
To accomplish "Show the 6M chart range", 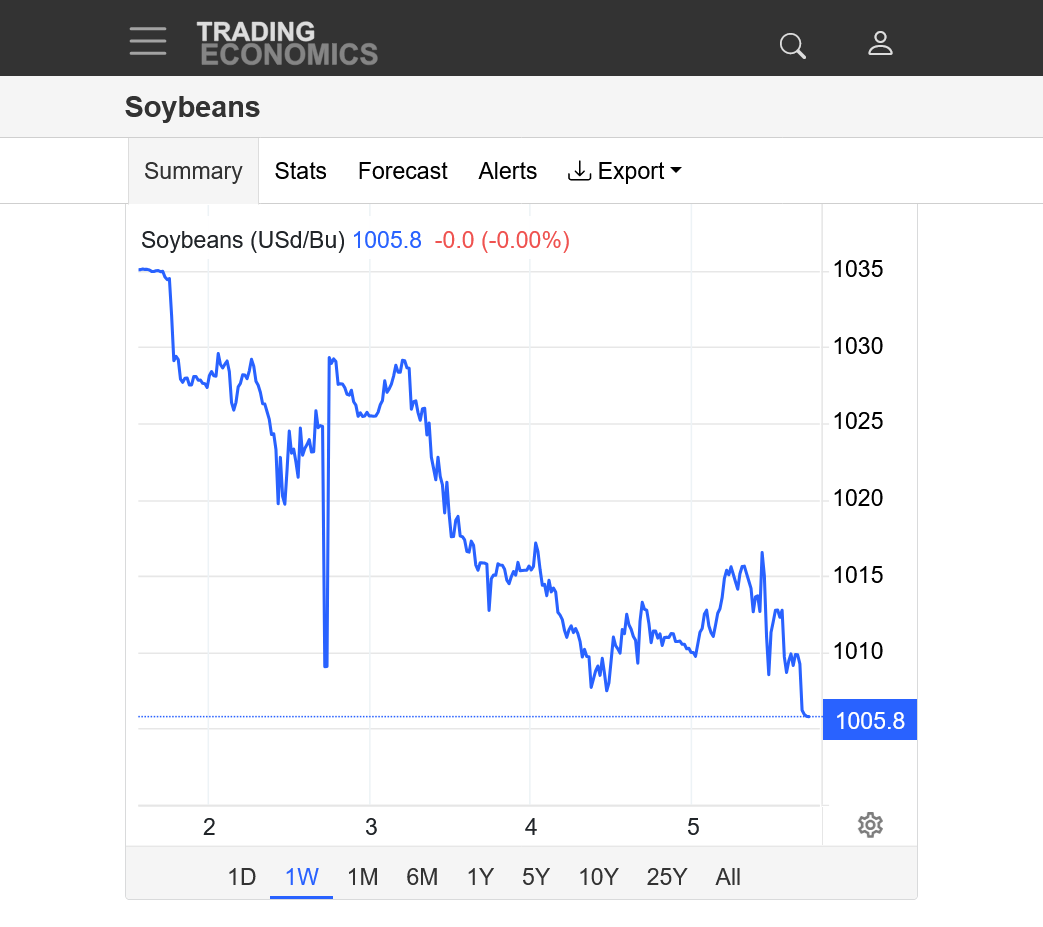I will (422, 877).
